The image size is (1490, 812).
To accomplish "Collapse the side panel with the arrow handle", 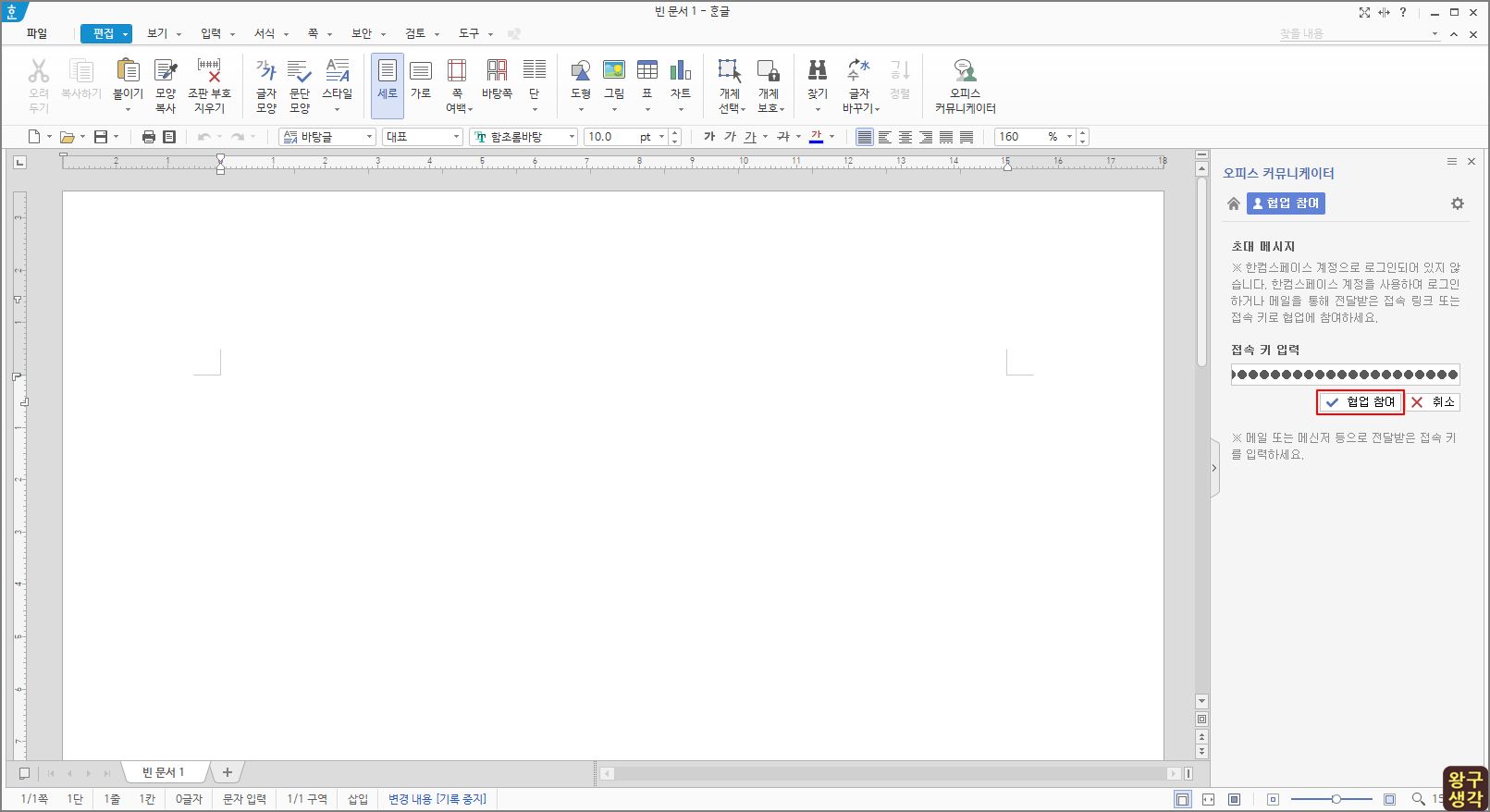I will coord(1214,468).
